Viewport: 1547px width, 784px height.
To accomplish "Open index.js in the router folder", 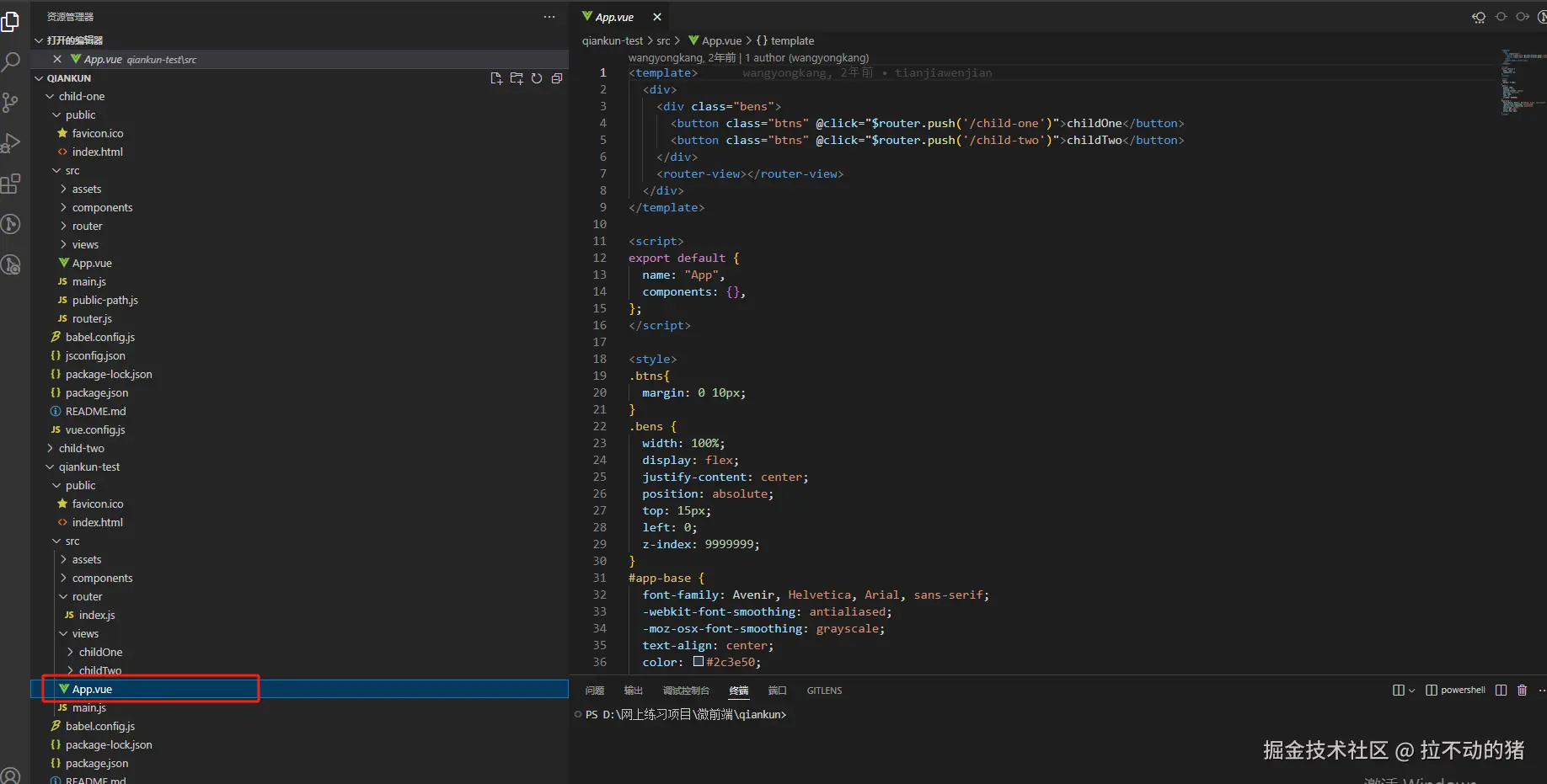I will 97,615.
